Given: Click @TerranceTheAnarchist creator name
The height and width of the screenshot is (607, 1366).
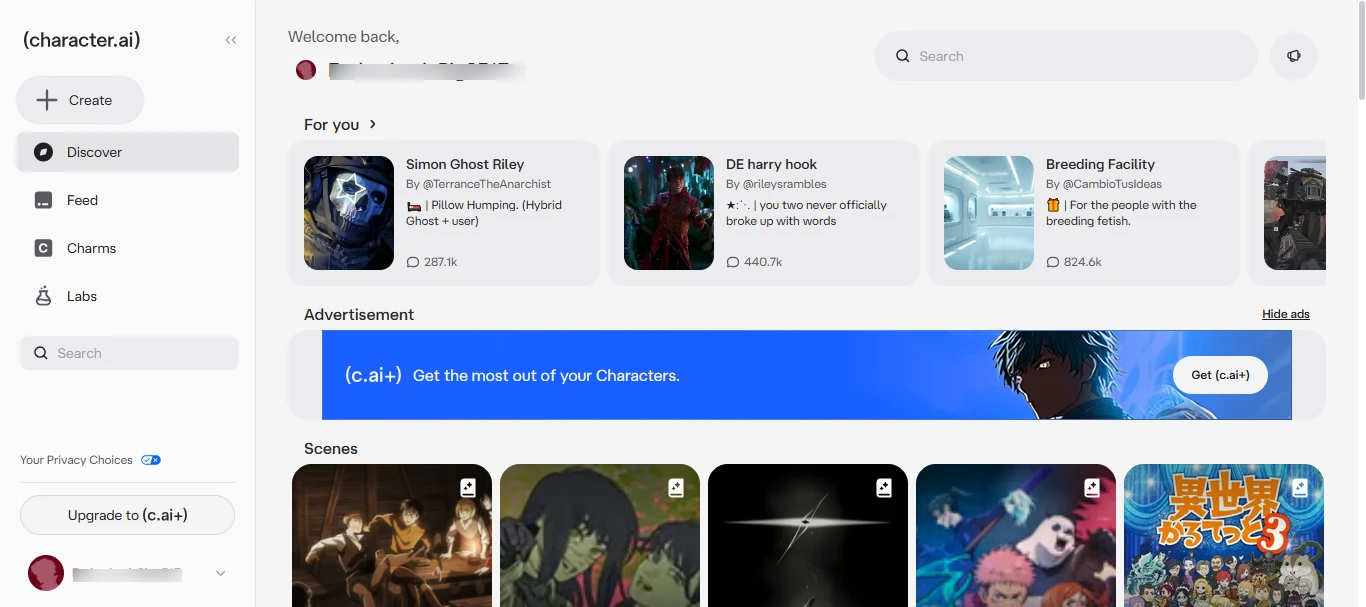Looking at the screenshot, I should (x=486, y=184).
